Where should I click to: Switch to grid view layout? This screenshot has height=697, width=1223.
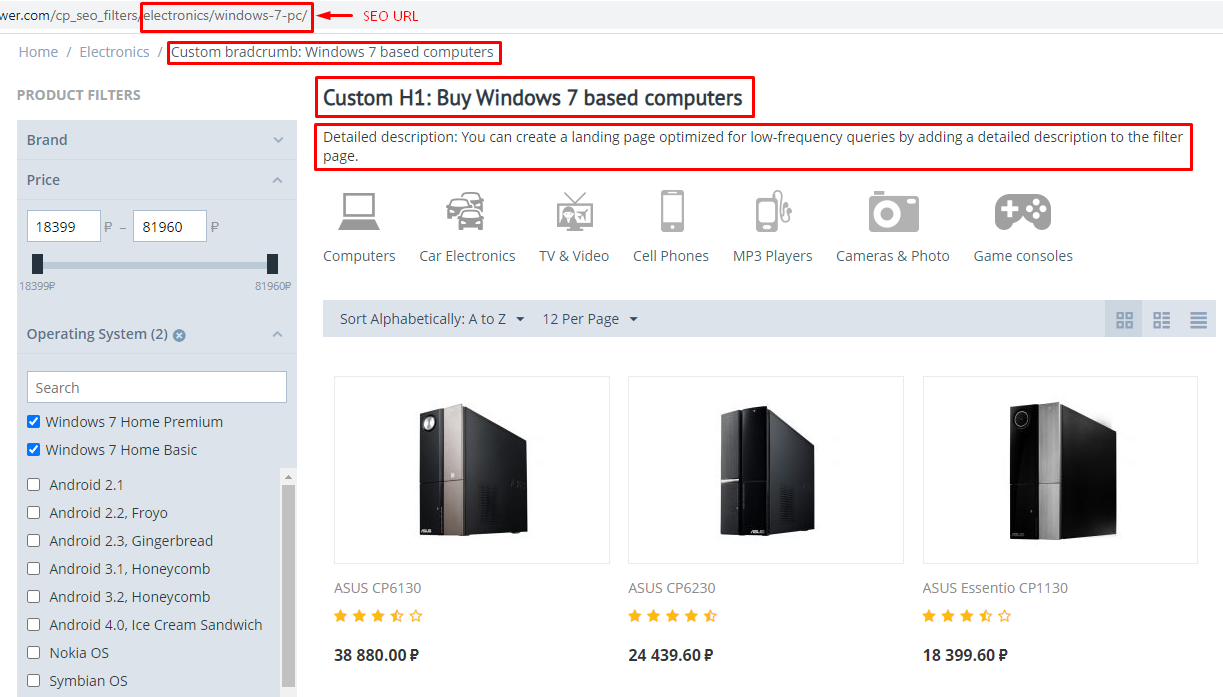1125,320
